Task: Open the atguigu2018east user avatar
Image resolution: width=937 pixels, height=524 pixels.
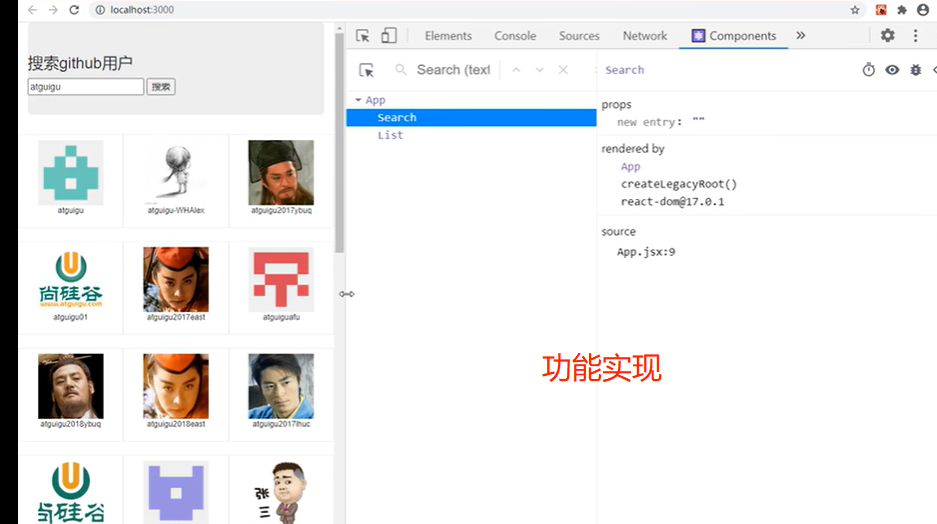Action: [176, 386]
